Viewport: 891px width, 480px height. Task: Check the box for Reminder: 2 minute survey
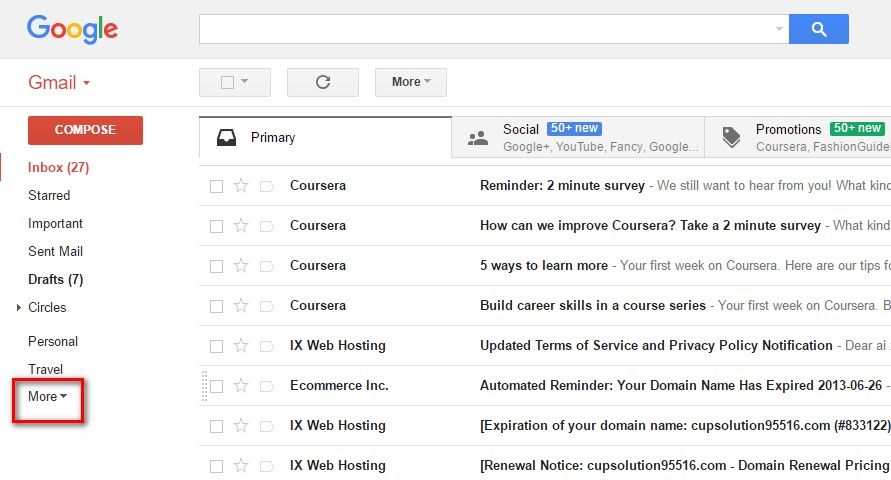[x=216, y=186]
